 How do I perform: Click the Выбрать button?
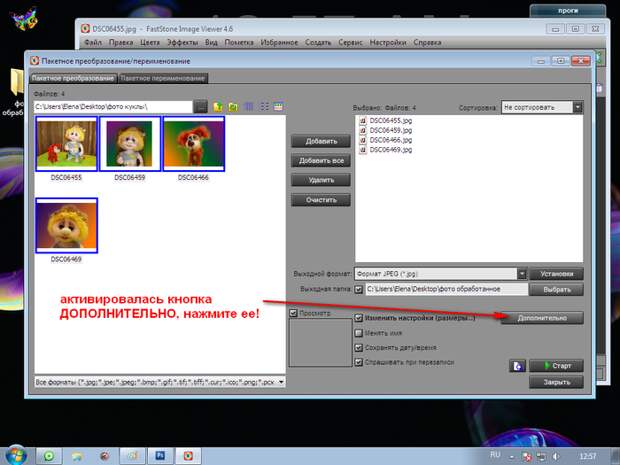pos(556,289)
